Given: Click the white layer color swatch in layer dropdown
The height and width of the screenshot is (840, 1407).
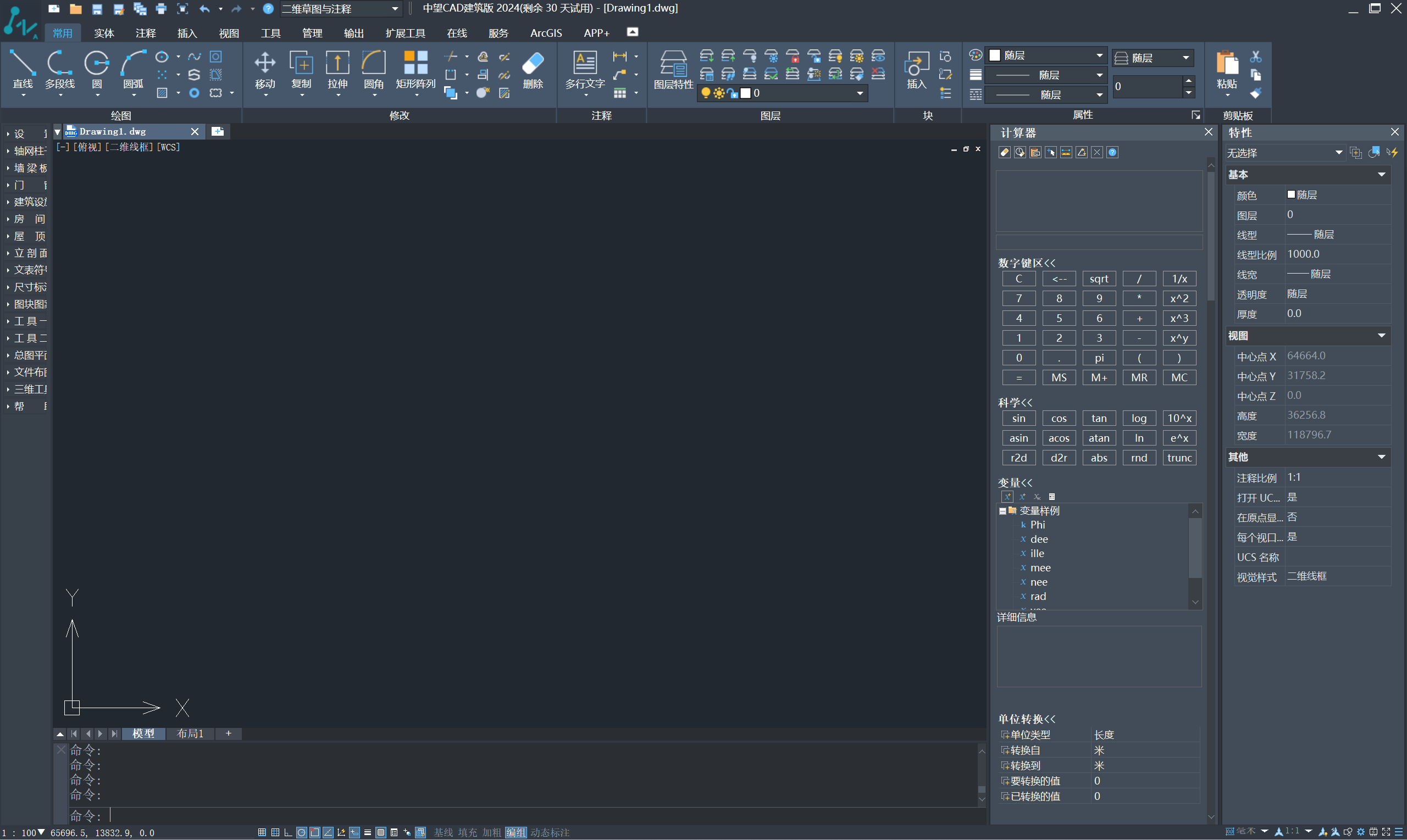Looking at the screenshot, I should (x=746, y=93).
